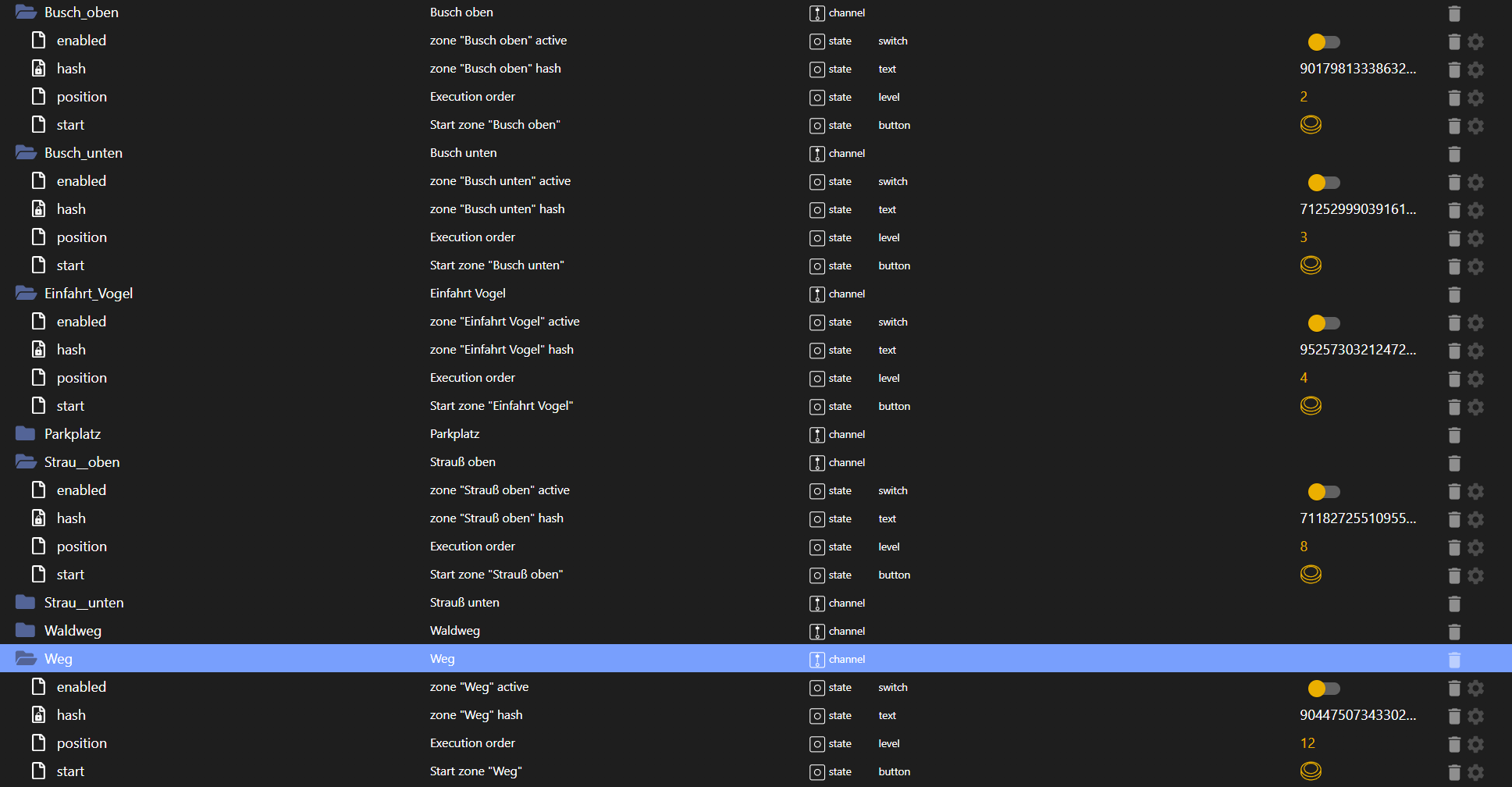Delete the Weg channel
The height and width of the screenshot is (787, 1512).
pos(1454,660)
